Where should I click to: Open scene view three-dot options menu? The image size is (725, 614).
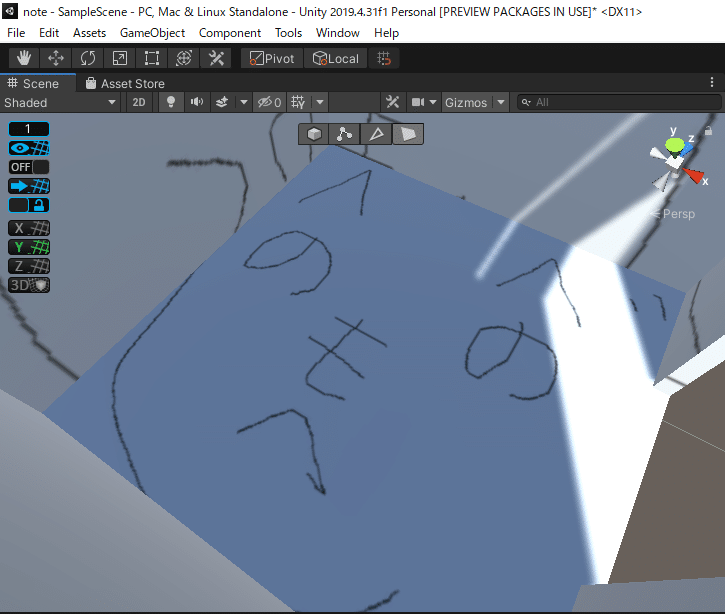tap(712, 82)
